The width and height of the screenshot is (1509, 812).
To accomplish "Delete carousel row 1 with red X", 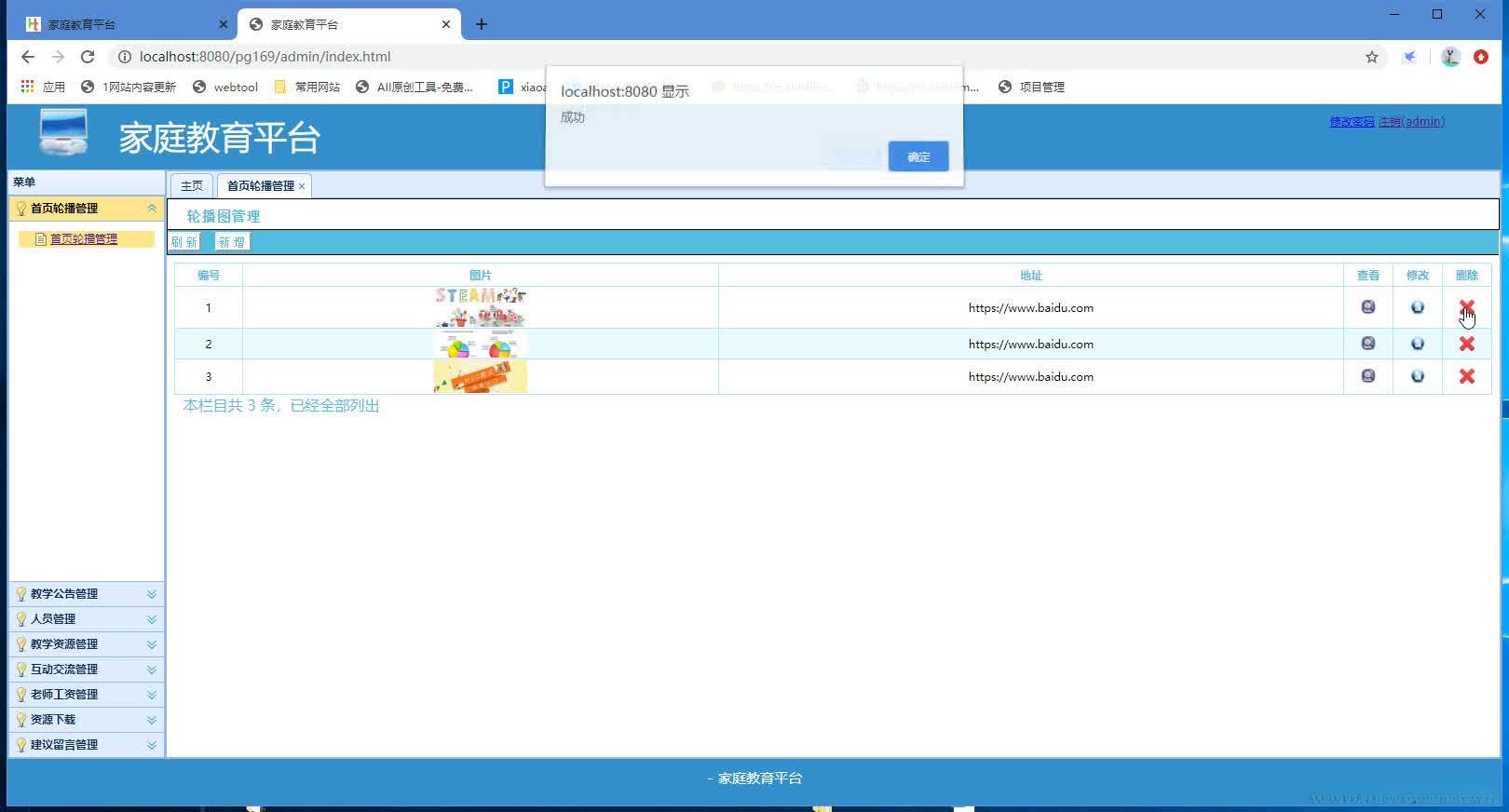I will tap(1466, 307).
